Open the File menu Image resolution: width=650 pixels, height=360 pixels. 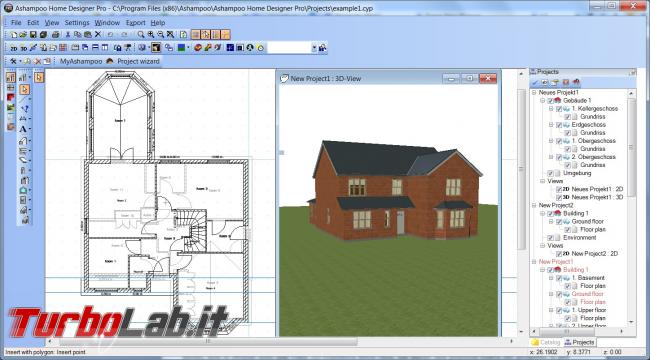16,23
